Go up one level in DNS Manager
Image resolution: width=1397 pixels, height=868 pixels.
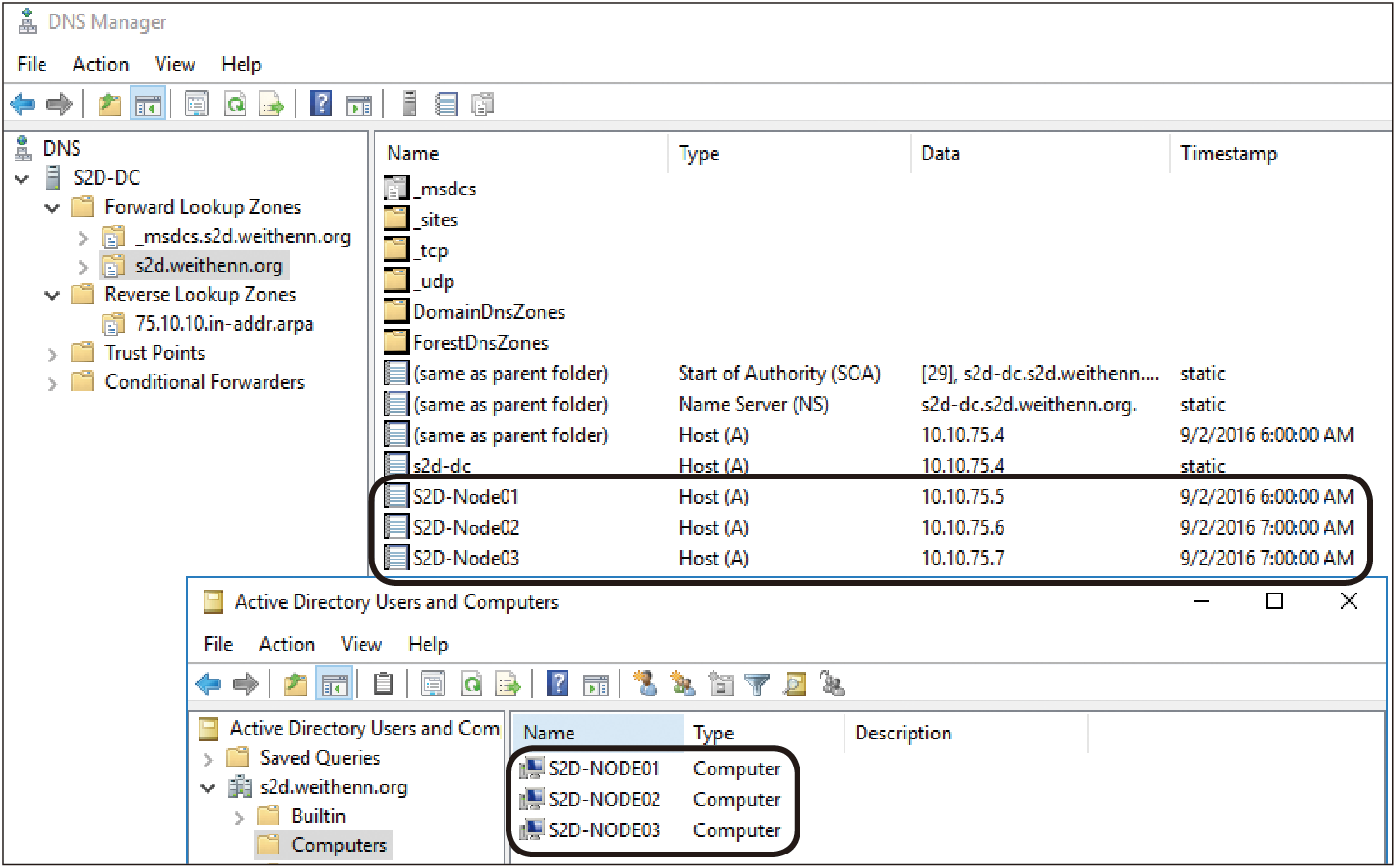click(110, 103)
